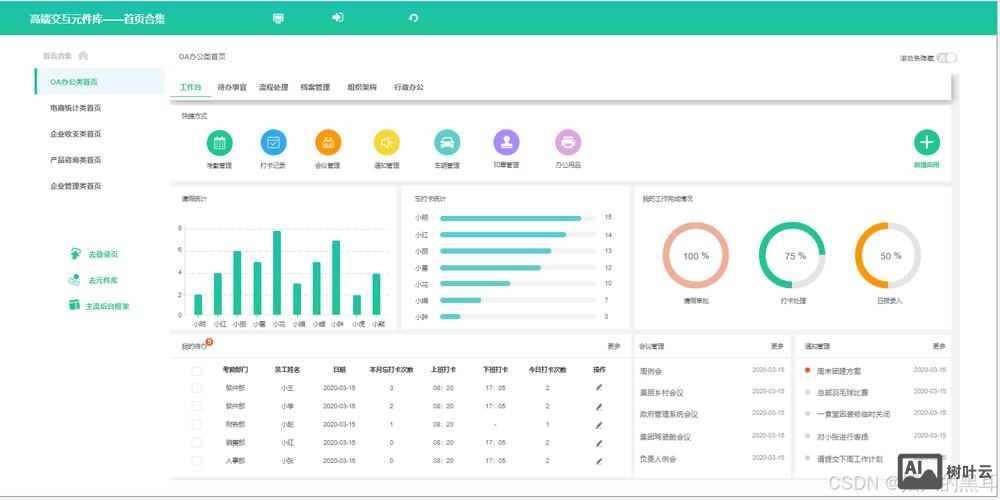This screenshot has width=1000, height=500.
Task: Click the 50 % 日报录入 progress ring
Action: tap(888, 256)
